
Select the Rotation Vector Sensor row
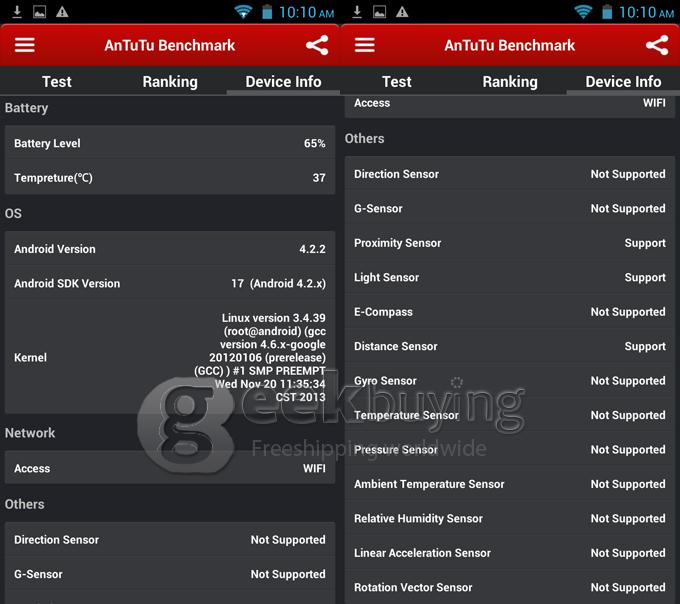pos(510,588)
